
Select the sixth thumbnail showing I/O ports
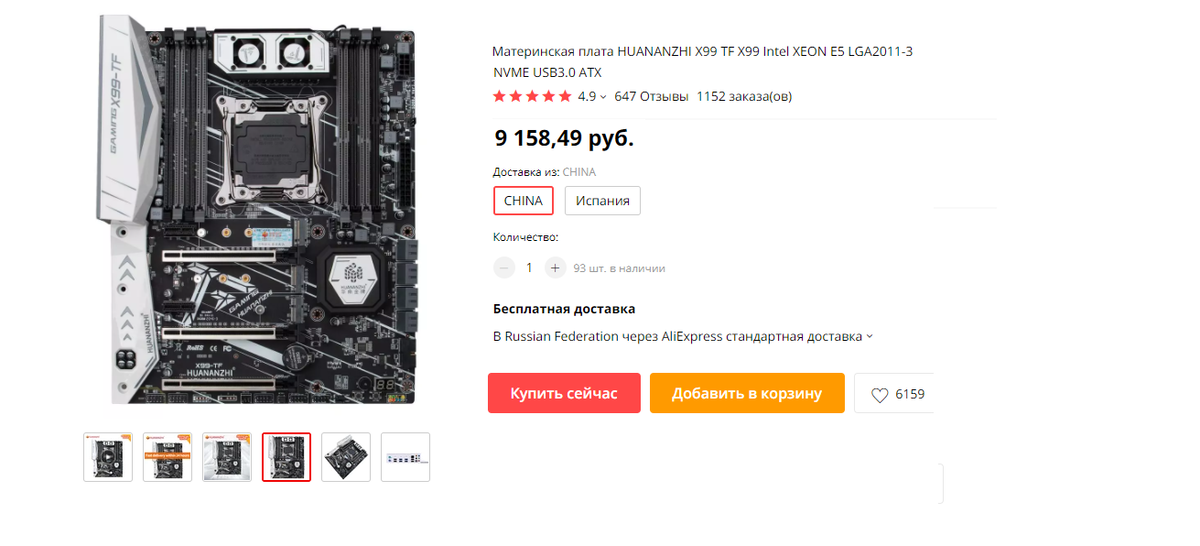(x=406, y=457)
